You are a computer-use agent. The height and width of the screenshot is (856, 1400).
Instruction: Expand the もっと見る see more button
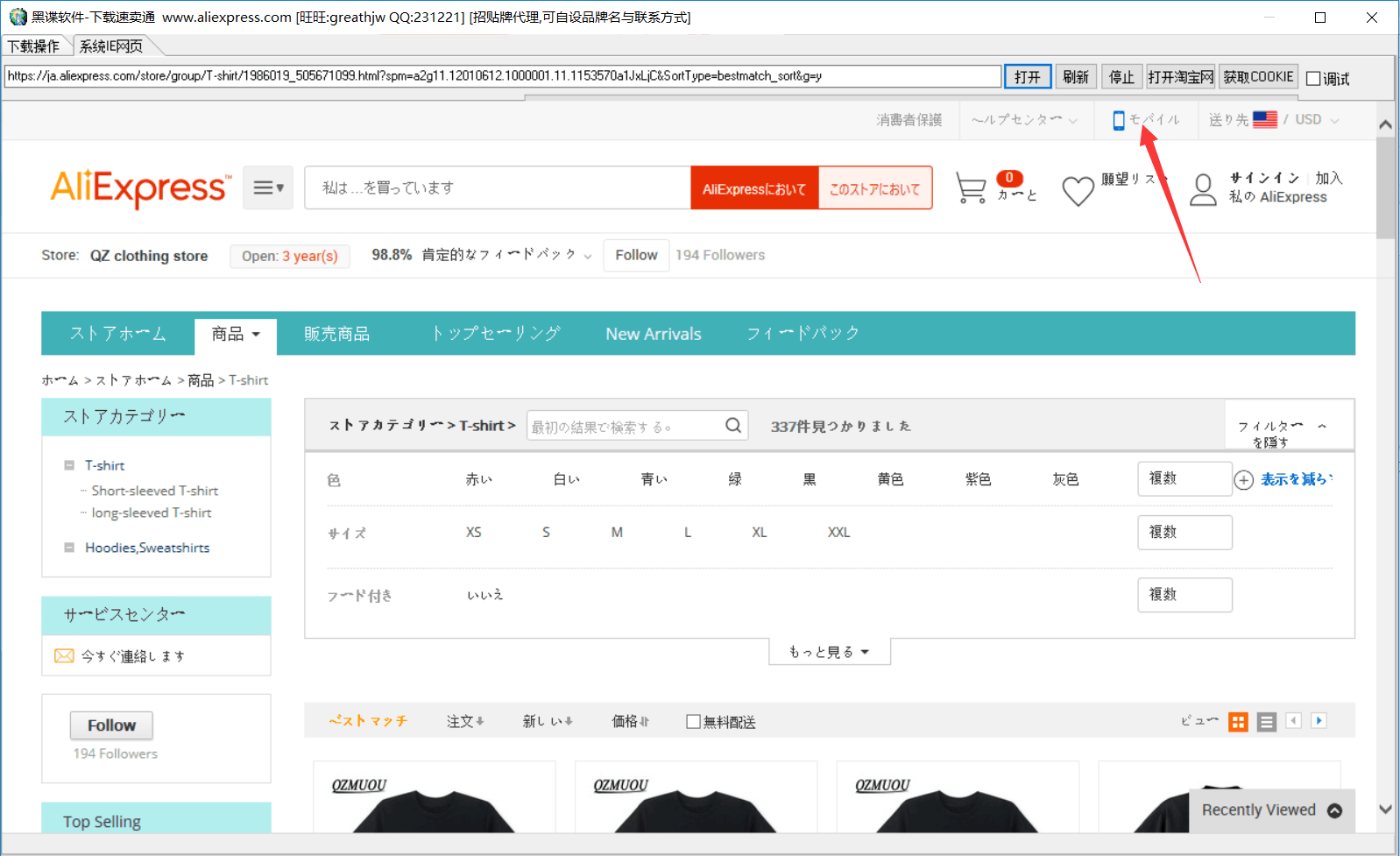pos(829,652)
